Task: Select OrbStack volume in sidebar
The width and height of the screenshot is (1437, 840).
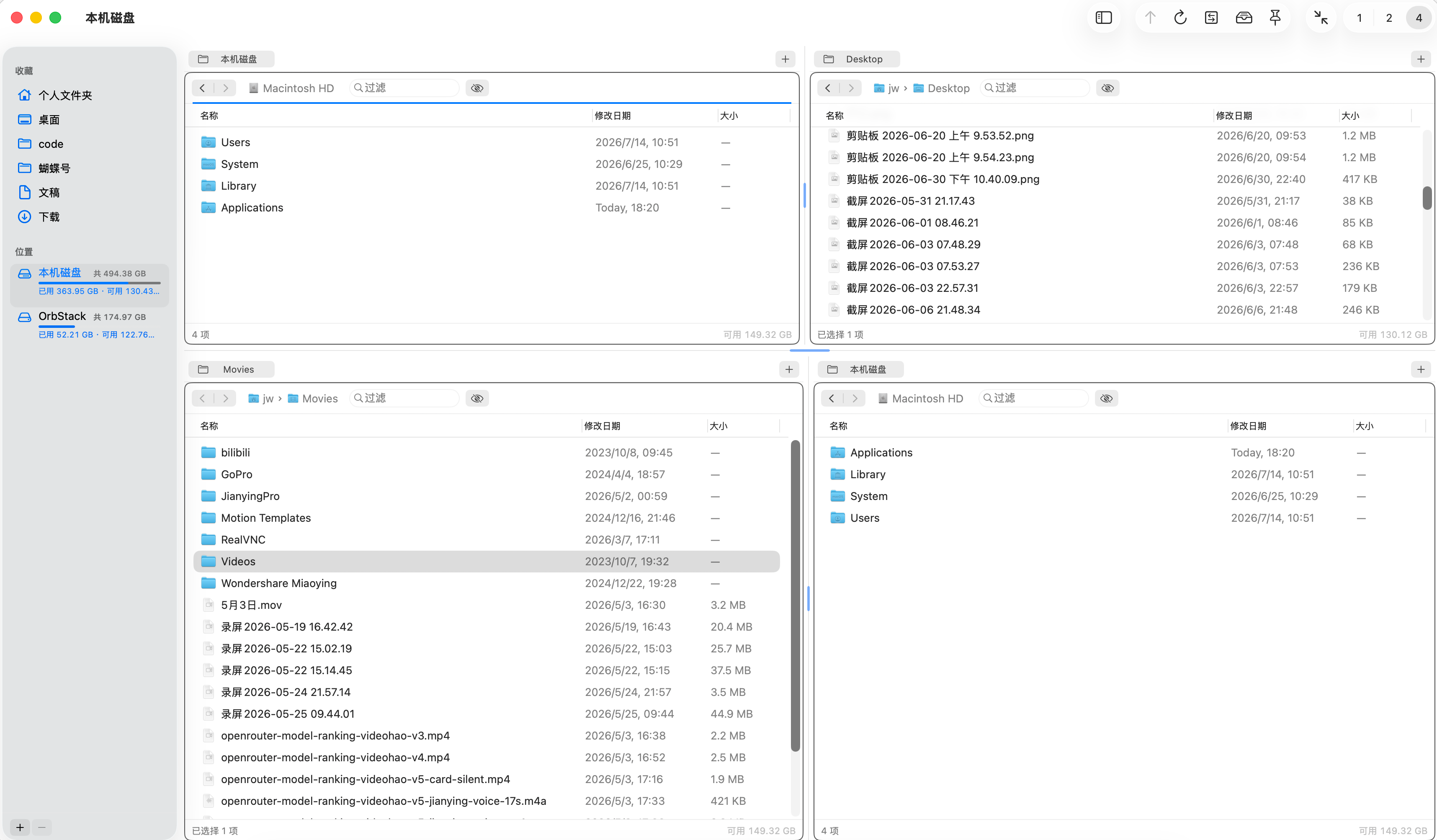Action: pos(90,325)
